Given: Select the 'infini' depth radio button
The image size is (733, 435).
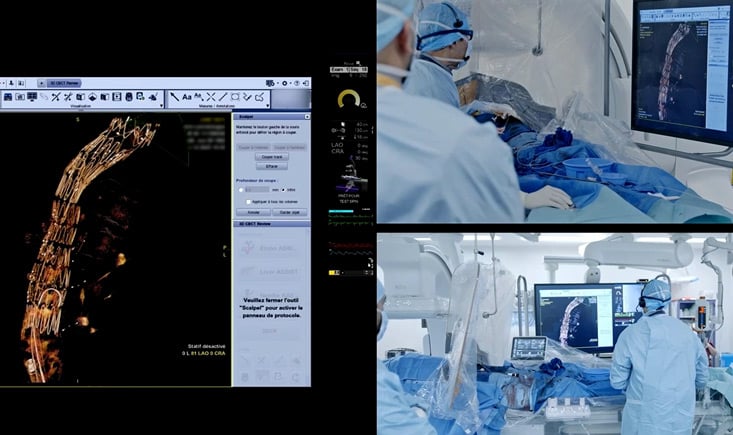Looking at the screenshot, I should point(283,189).
